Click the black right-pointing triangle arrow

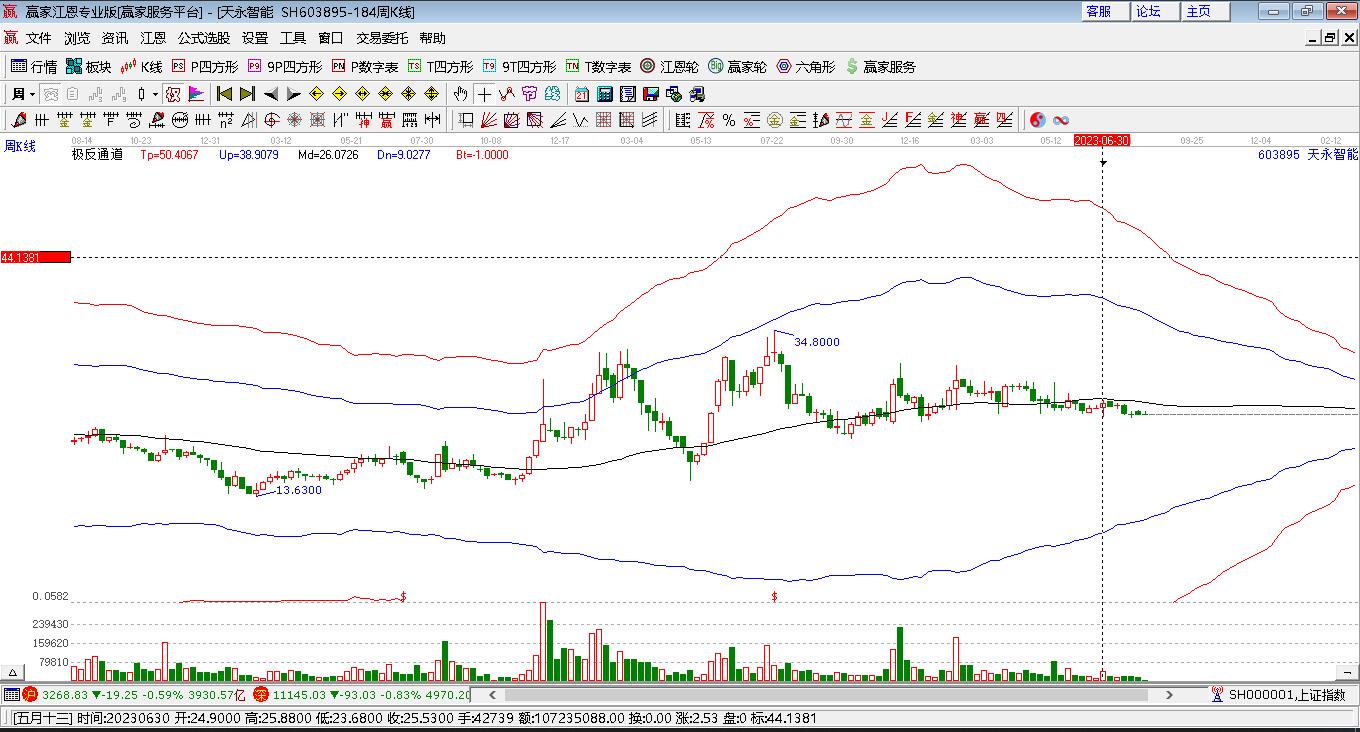(x=293, y=94)
